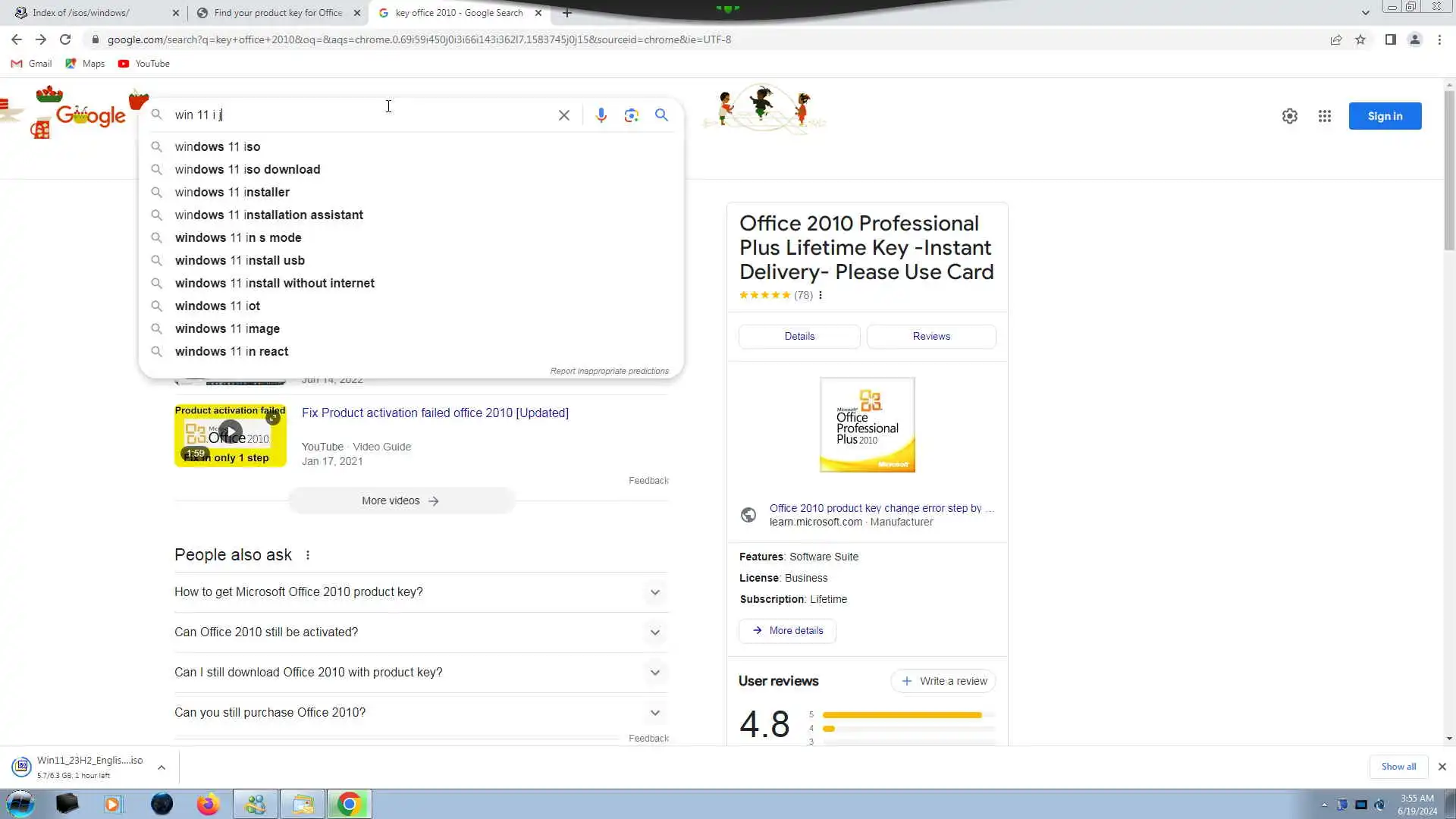Screen dimensions: 1456x819
Task: Select 'windows 11 iso download' suggestion
Action: [247, 169]
